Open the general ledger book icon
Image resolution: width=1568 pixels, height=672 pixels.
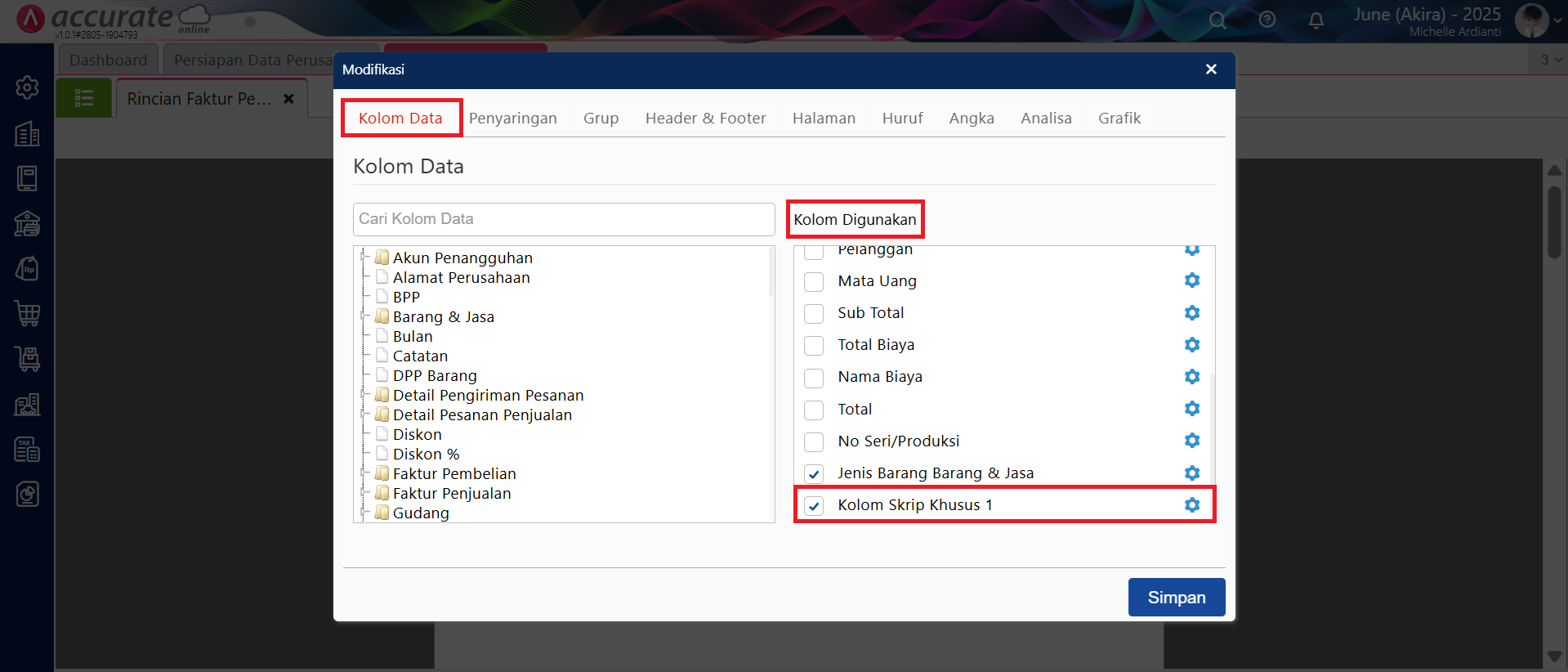tap(27, 179)
